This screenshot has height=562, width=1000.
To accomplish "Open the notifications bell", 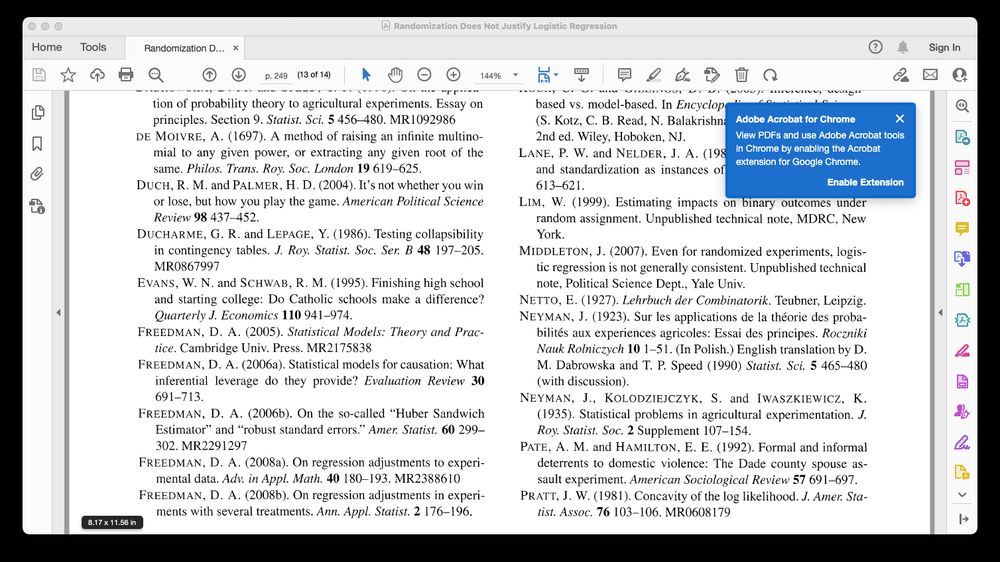I will (x=903, y=47).
